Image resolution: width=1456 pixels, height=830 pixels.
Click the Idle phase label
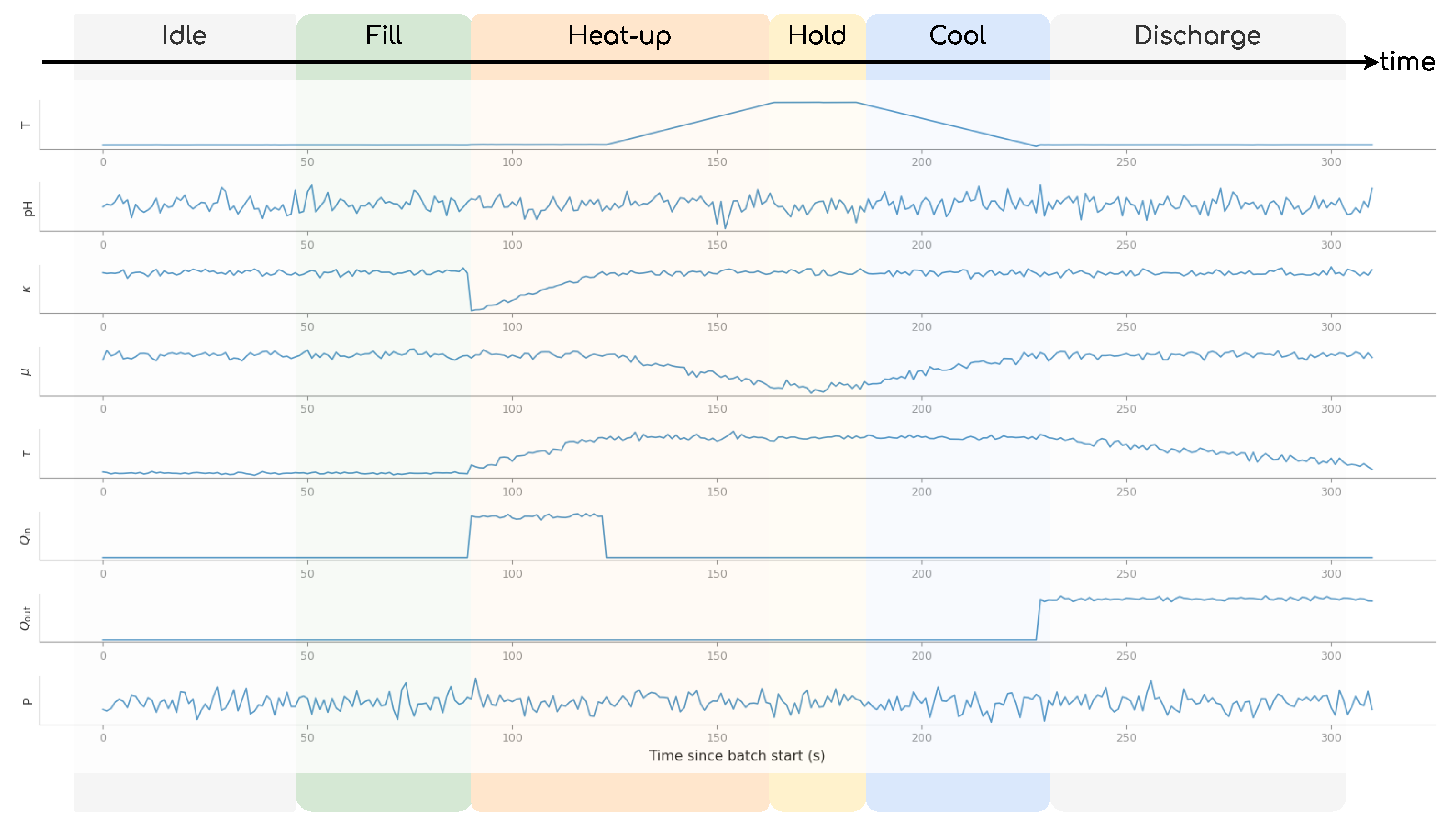[x=184, y=35]
